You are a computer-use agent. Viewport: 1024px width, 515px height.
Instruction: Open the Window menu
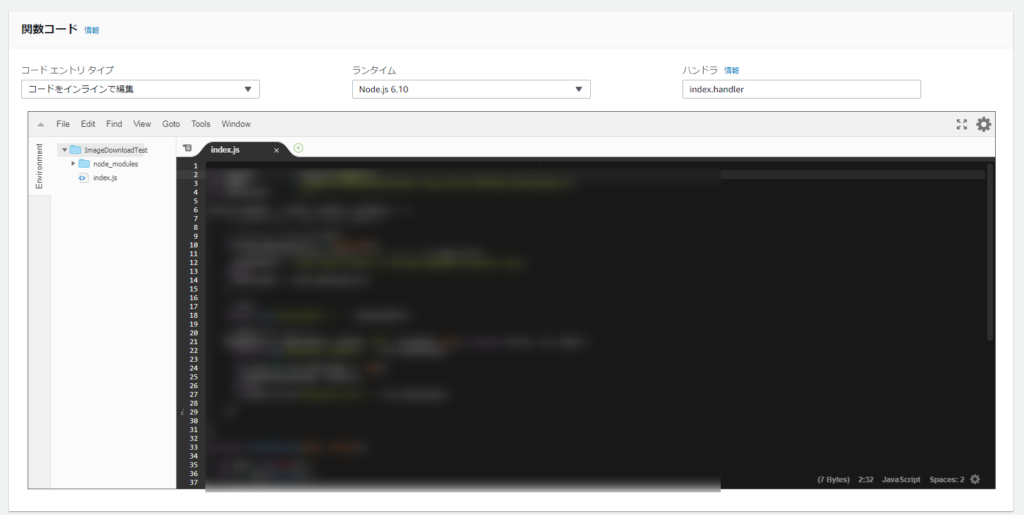(236, 124)
